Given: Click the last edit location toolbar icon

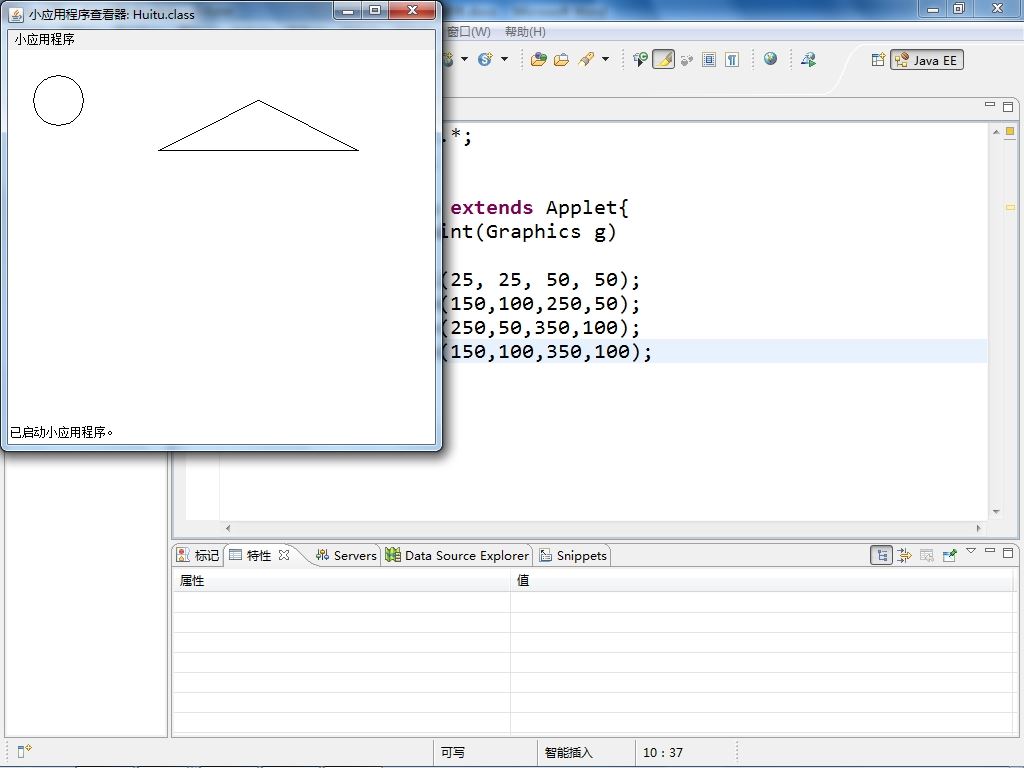Looking at the screenshot, I should pos(640,59).
